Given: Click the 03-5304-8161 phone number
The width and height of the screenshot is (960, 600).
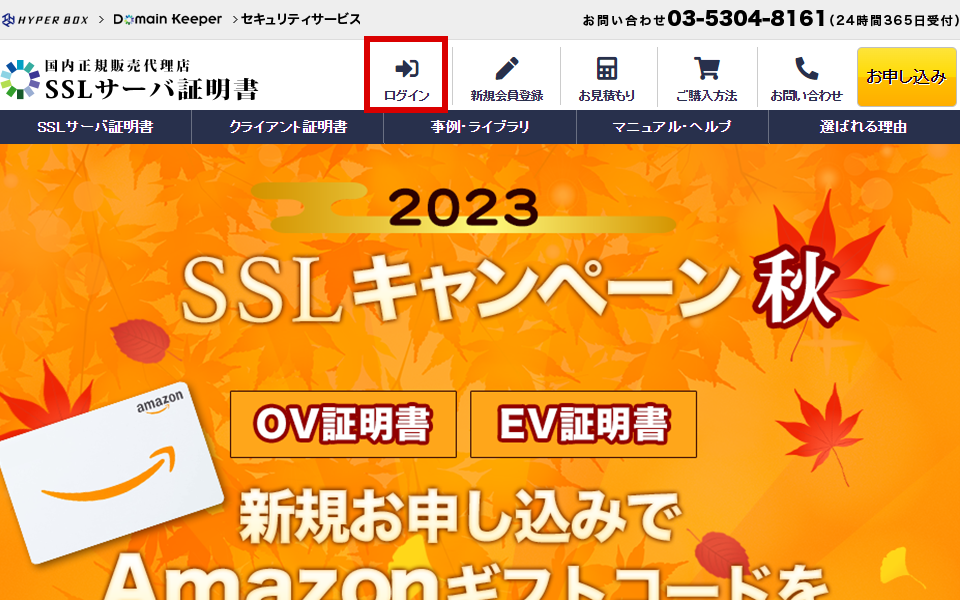Looking at the screenshot, I should click(747, 18).
